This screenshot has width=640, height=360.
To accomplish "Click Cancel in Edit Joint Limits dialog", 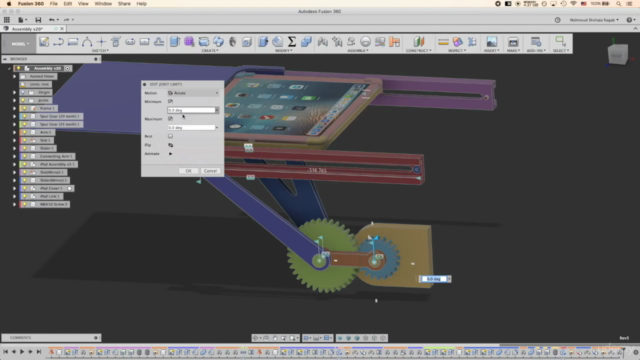I will coord(210,171).
